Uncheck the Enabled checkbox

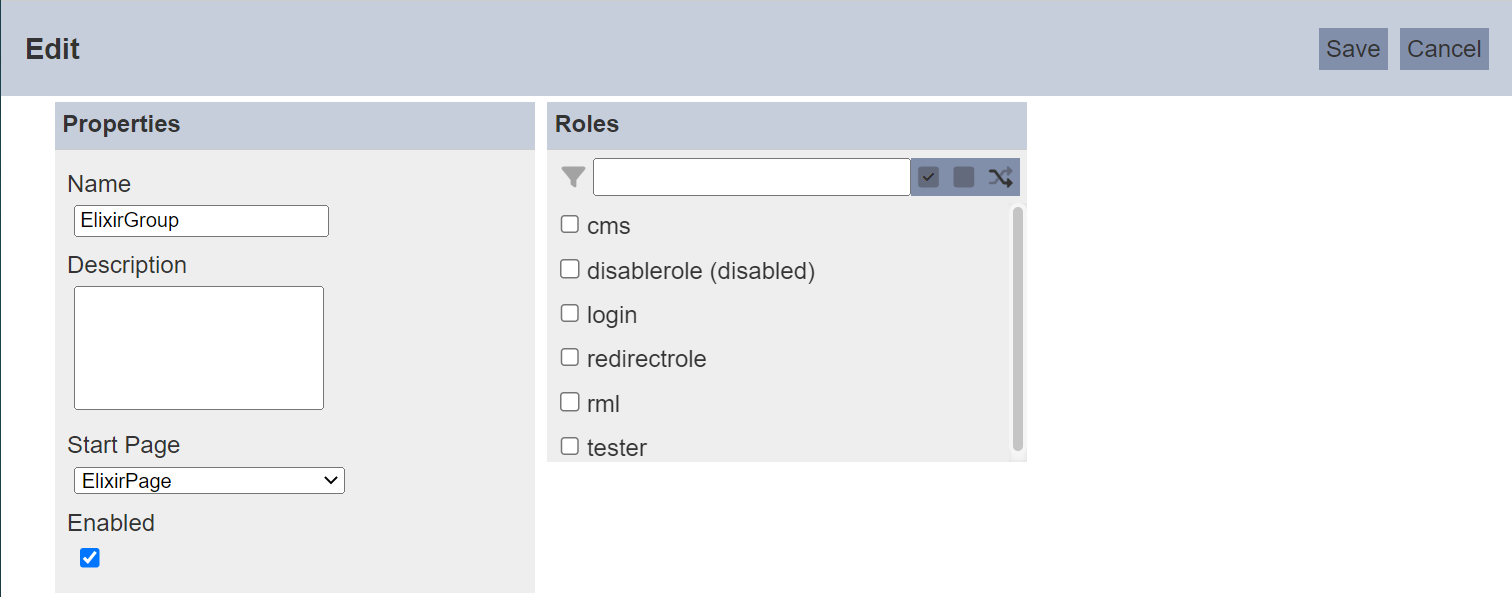tap(90, 558)
